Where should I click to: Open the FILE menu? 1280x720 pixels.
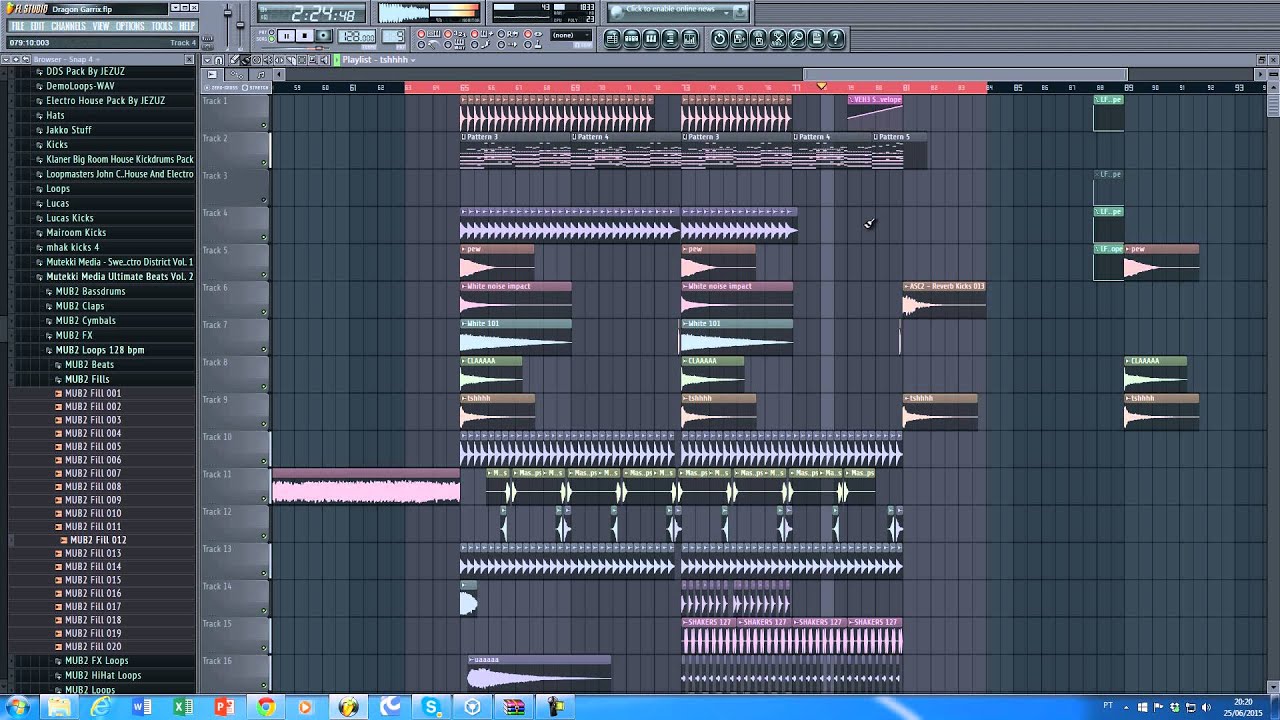click(17, 26)
